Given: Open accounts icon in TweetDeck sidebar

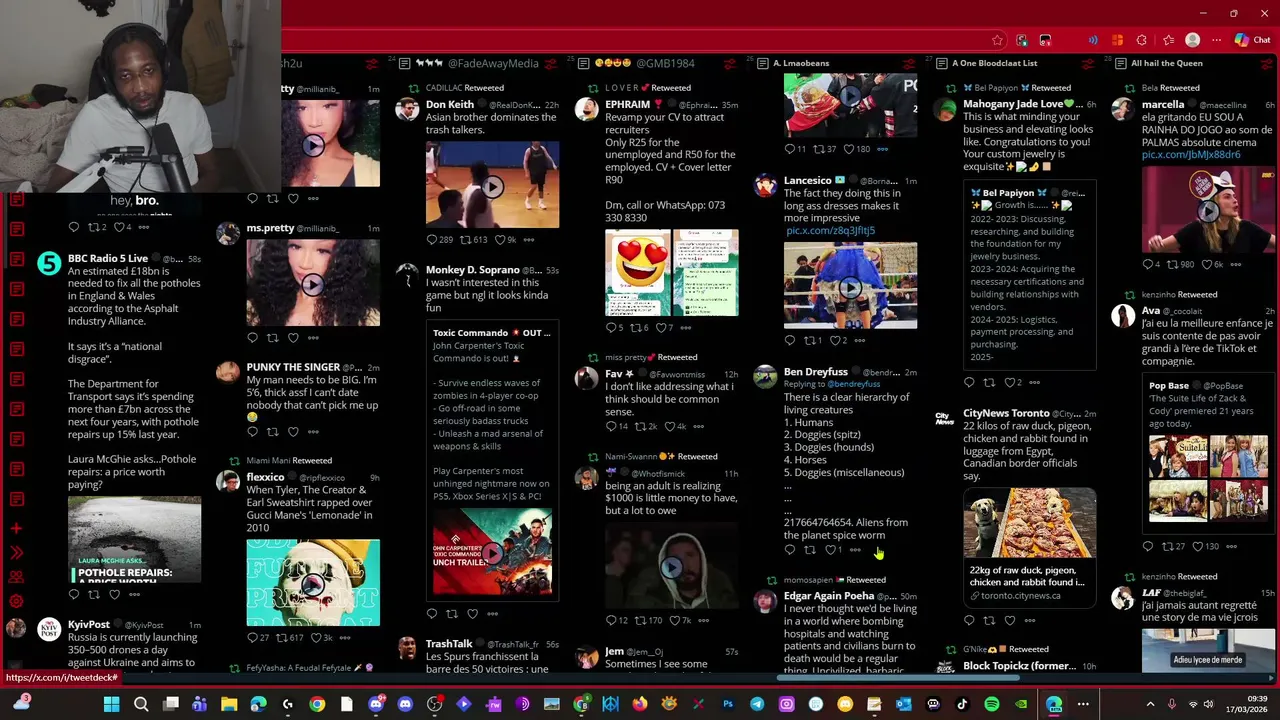Looking at the screenshot, I should (x=16, y=577).
